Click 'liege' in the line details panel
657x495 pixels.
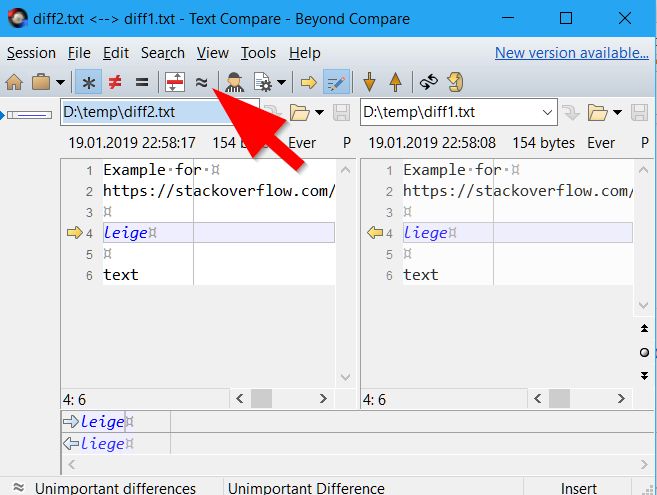click(103, 443)
